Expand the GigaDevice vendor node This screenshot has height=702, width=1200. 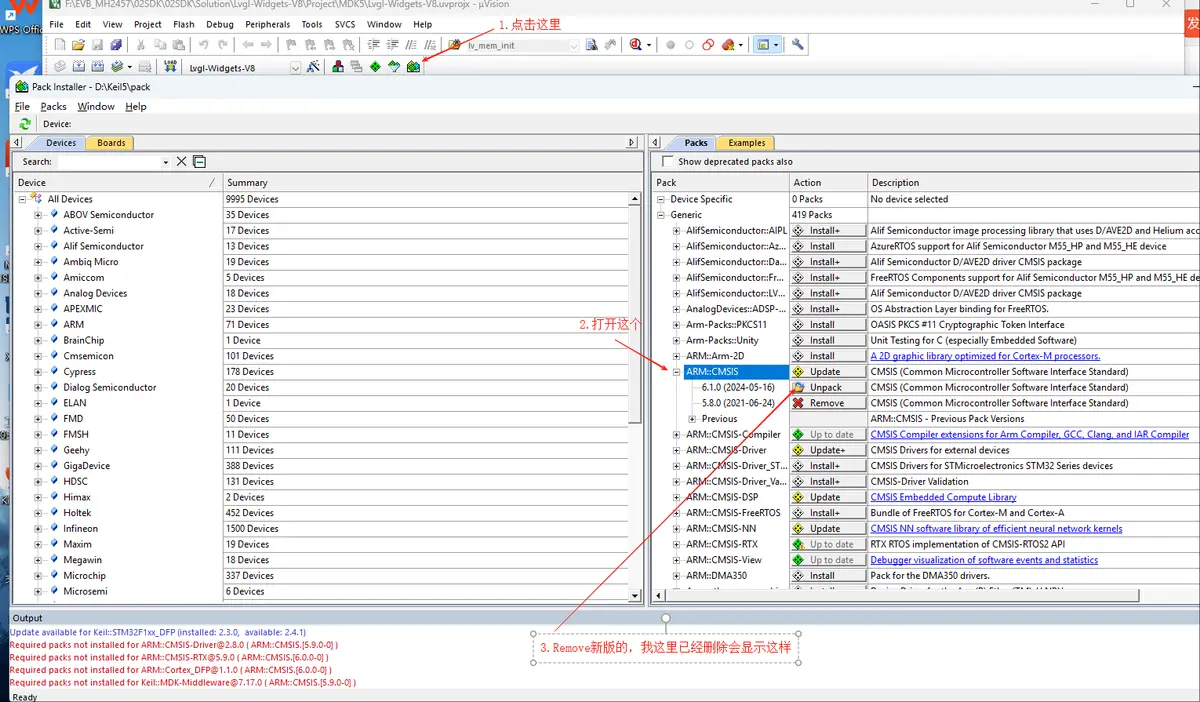[38, 466]
